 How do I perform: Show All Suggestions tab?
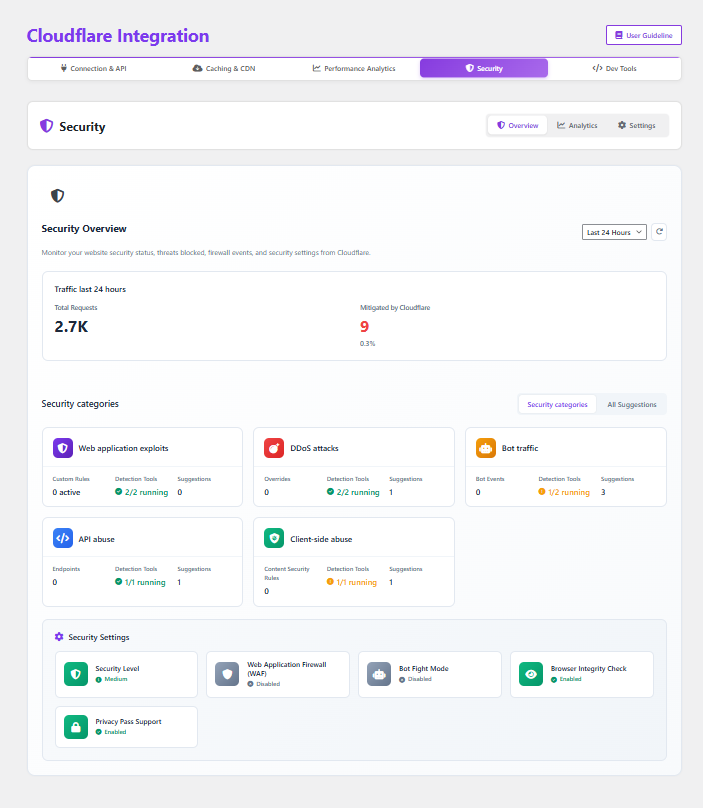click(631, 405)
